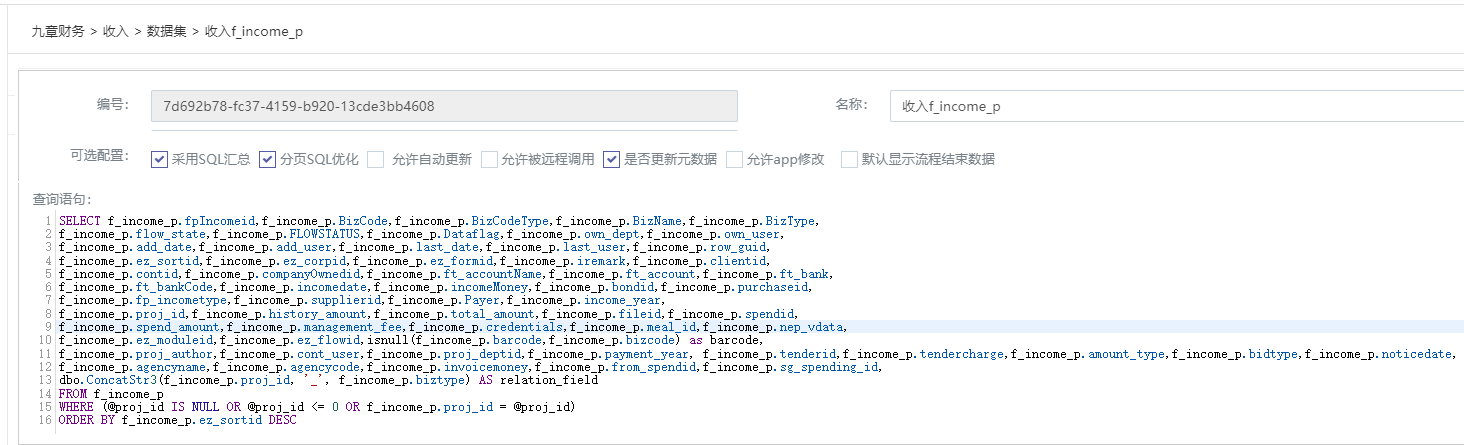
Task: Click the SELECT keyword on line 1
Action: pos(78,221)
